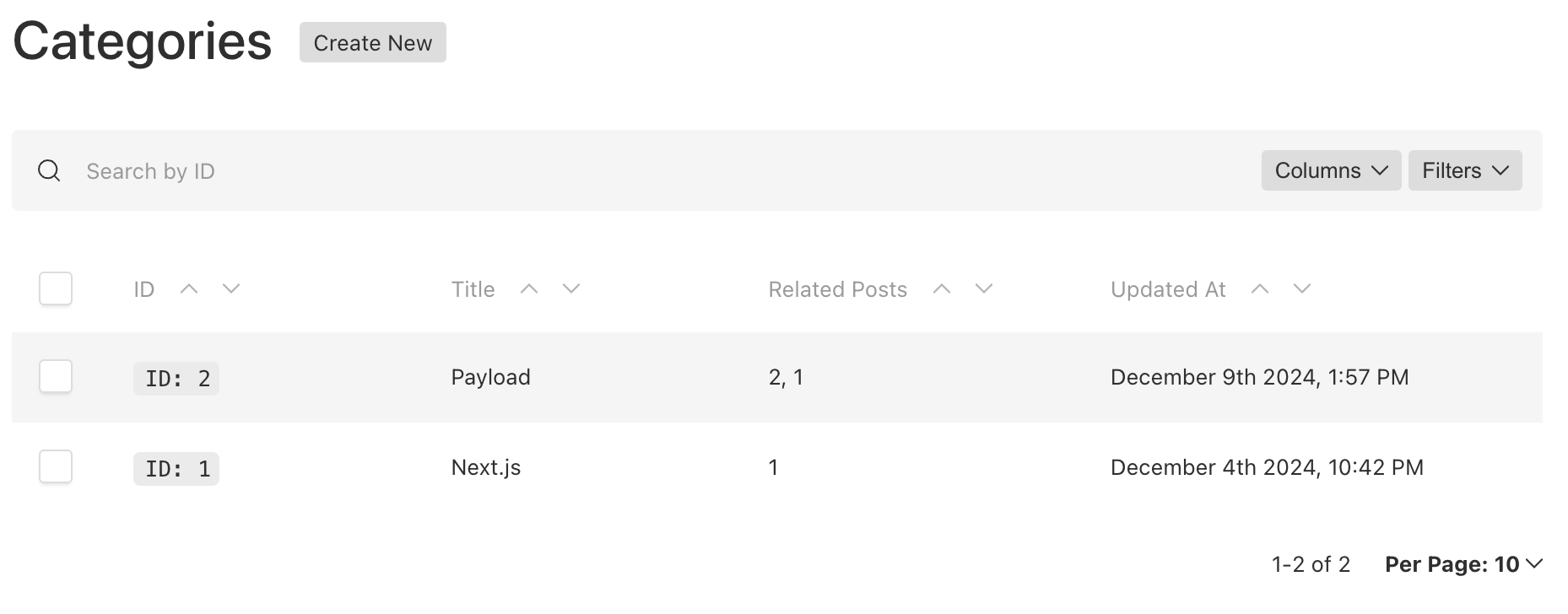Sort Updated At ascending
The image size is (1568, 614).
pyautogui.click(x=1260, y=289)
